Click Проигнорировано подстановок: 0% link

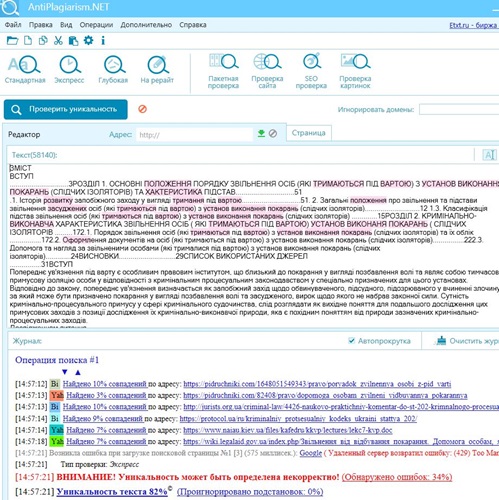250,492
